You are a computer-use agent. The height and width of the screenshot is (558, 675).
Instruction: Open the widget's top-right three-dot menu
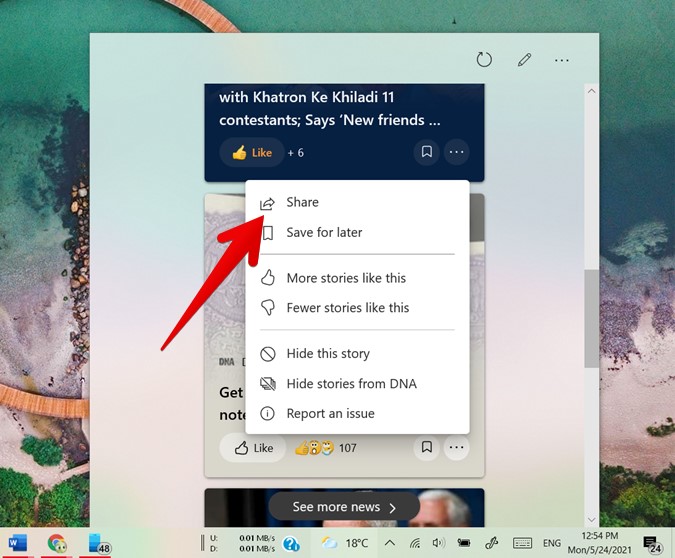562,60
